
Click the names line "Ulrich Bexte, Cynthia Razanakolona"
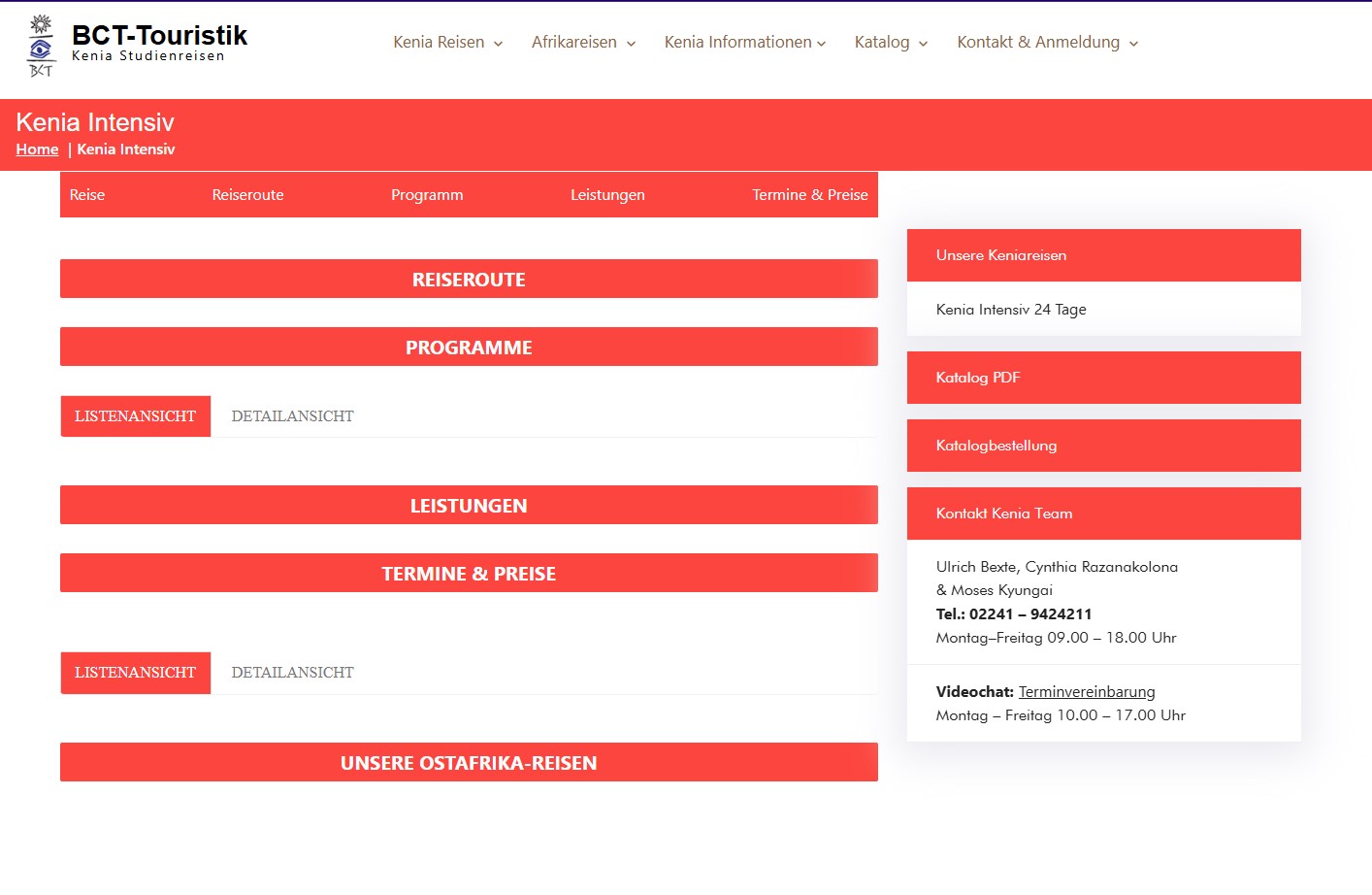(x=1057, y=567)
